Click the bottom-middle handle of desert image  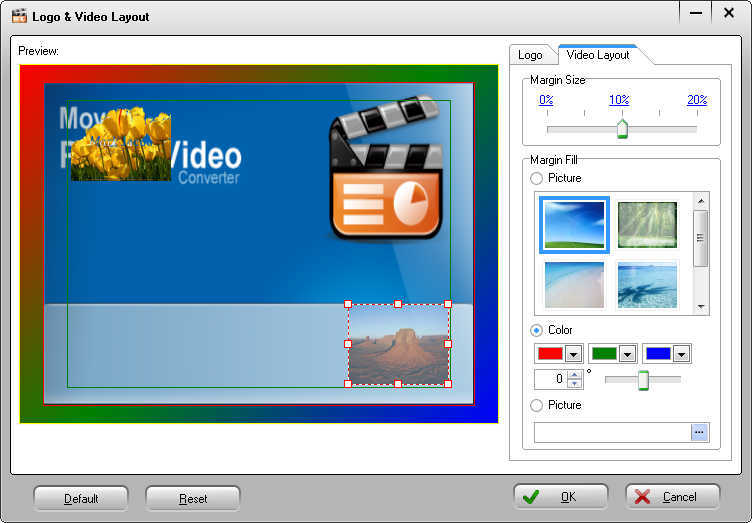tap(398, 384)
